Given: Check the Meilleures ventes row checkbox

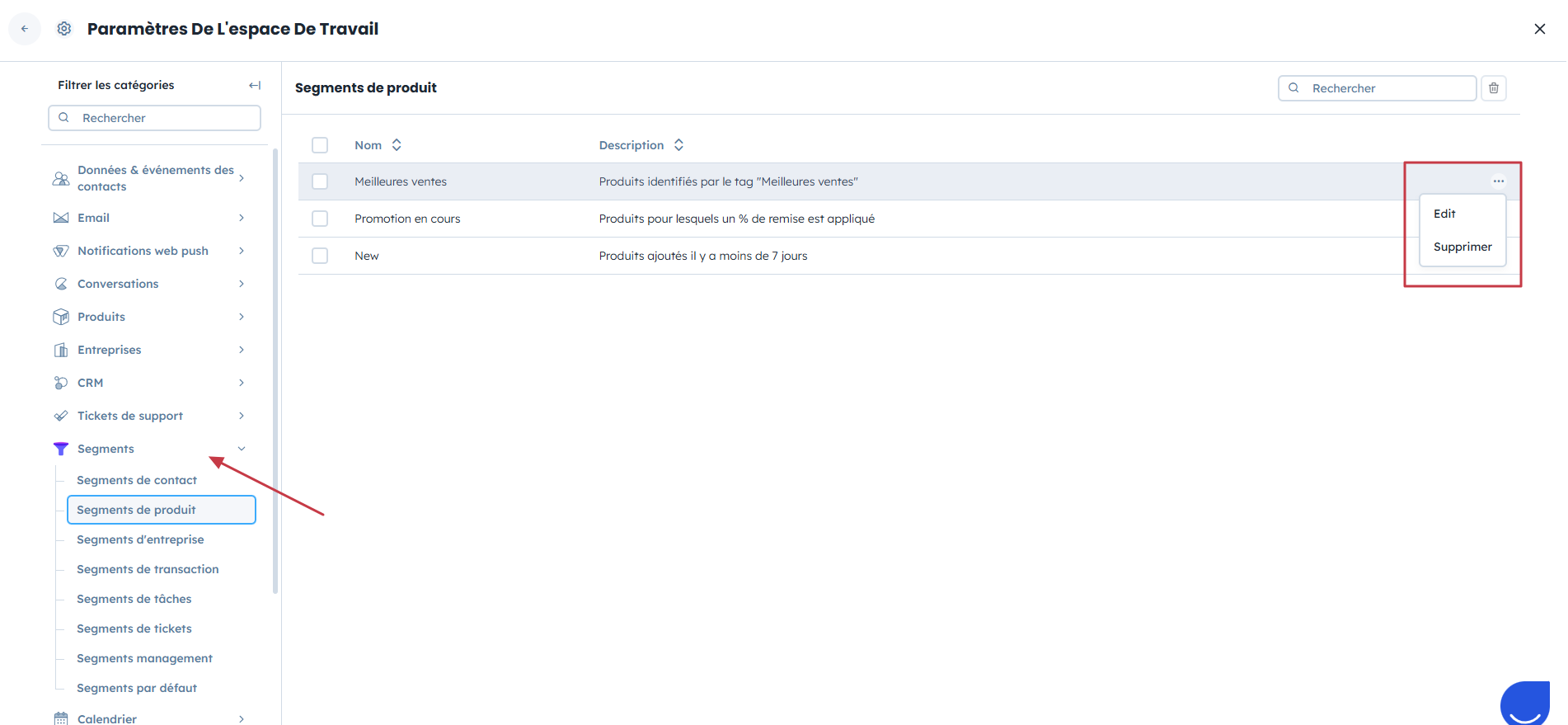Looking at the screenshot, I should click(320, 181).
